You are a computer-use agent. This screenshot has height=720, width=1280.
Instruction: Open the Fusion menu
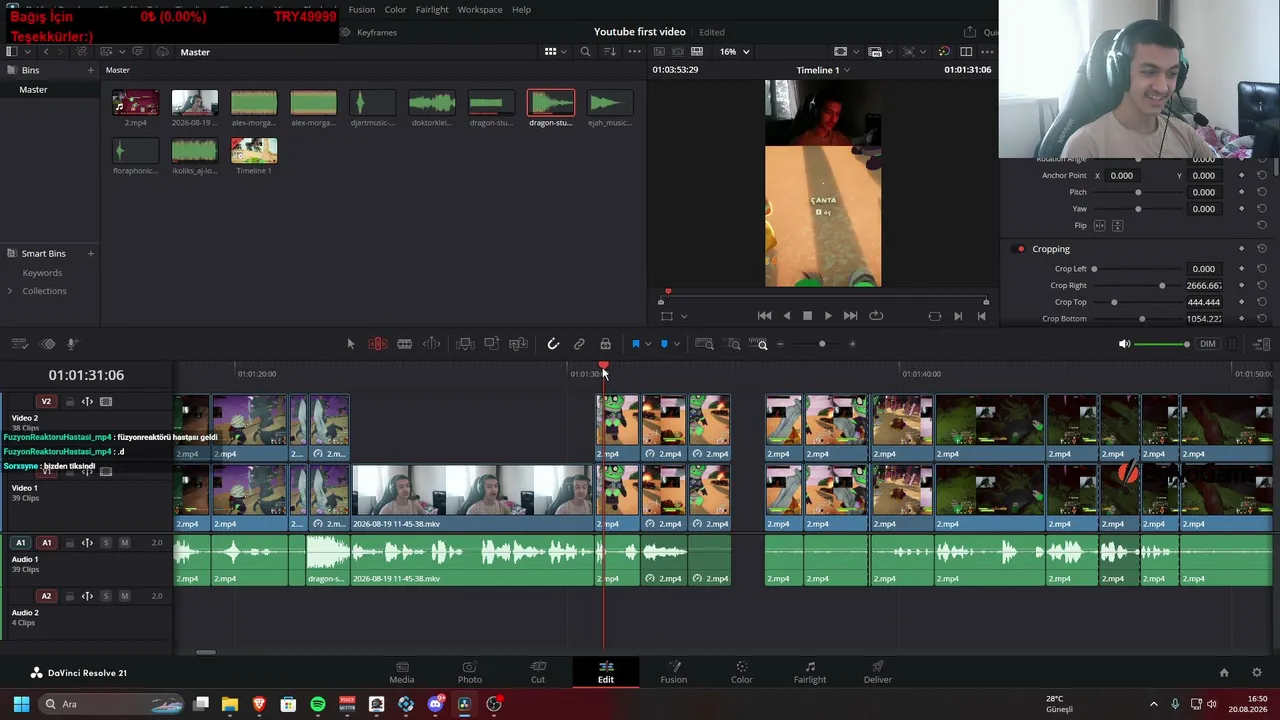tap(362, 9)
